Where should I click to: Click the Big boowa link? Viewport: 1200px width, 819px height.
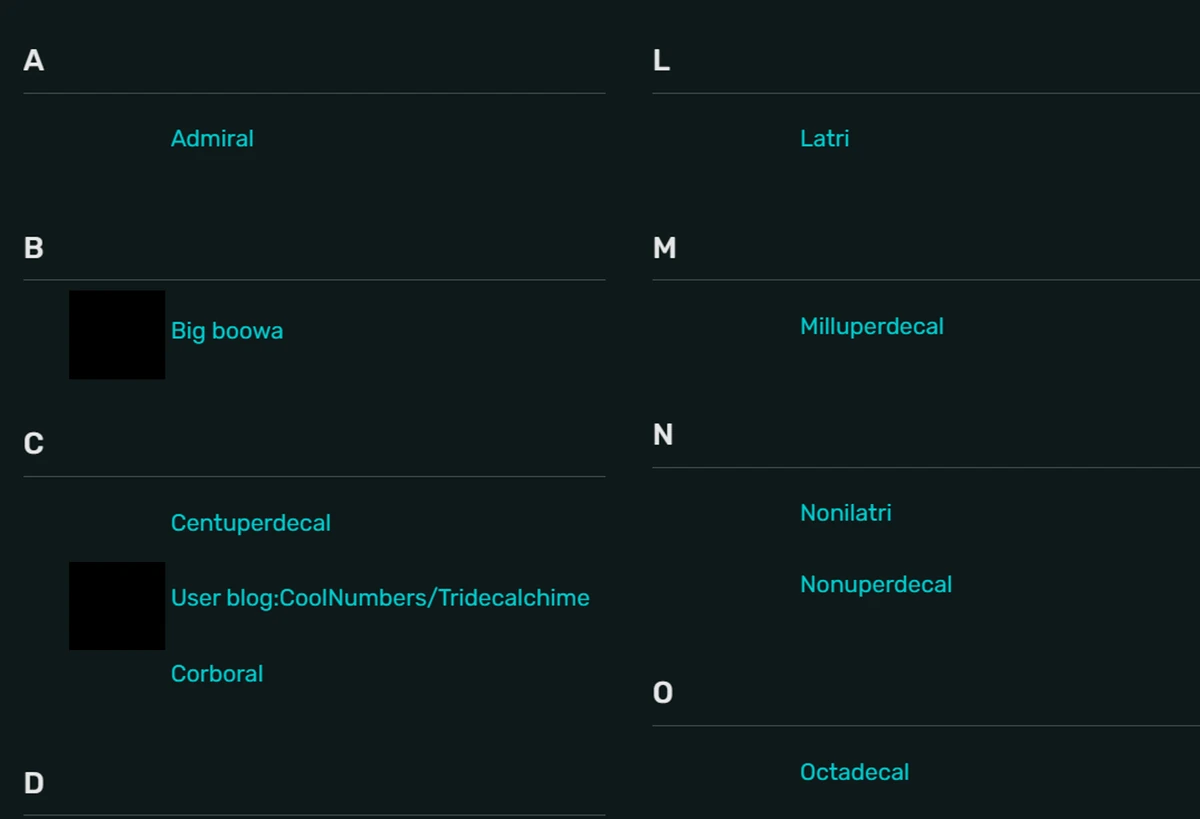(x=227, y=331)
